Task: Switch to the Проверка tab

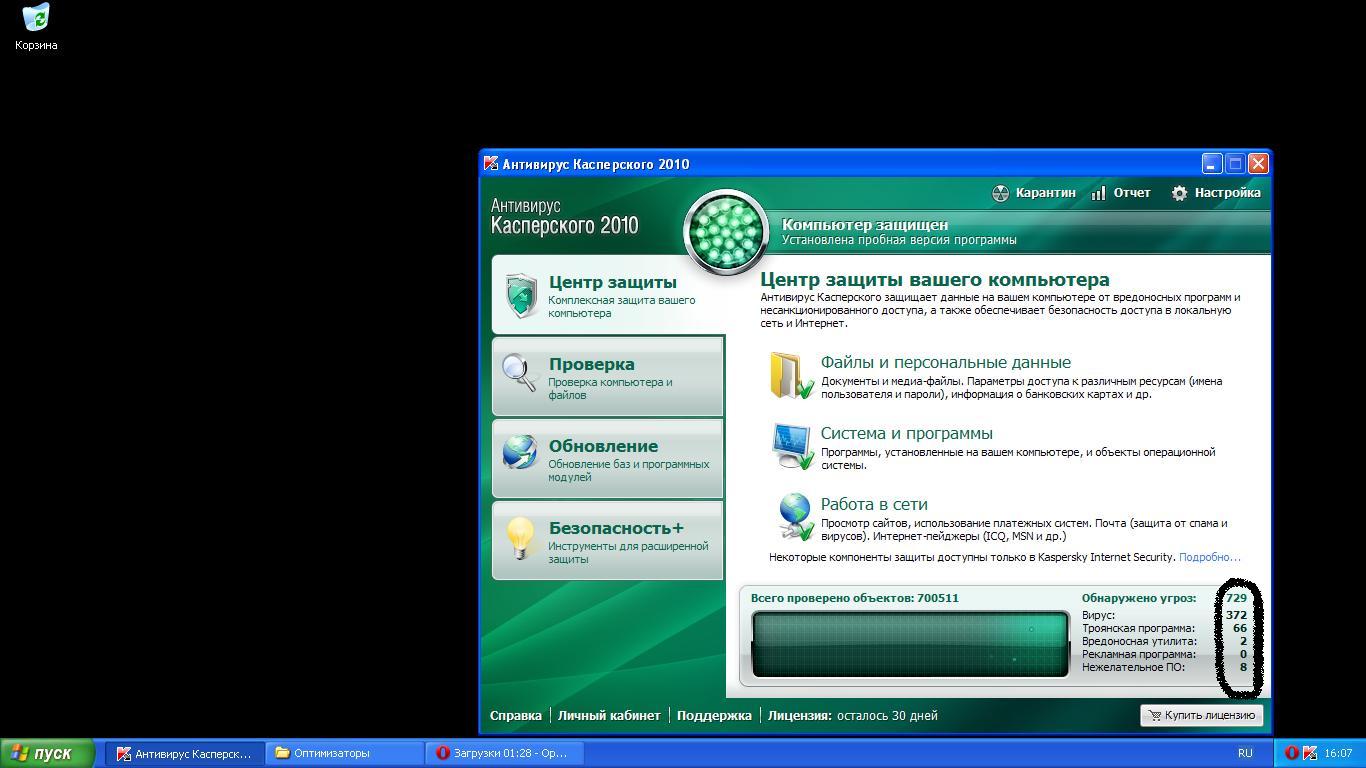Action: tap(608, 377)
